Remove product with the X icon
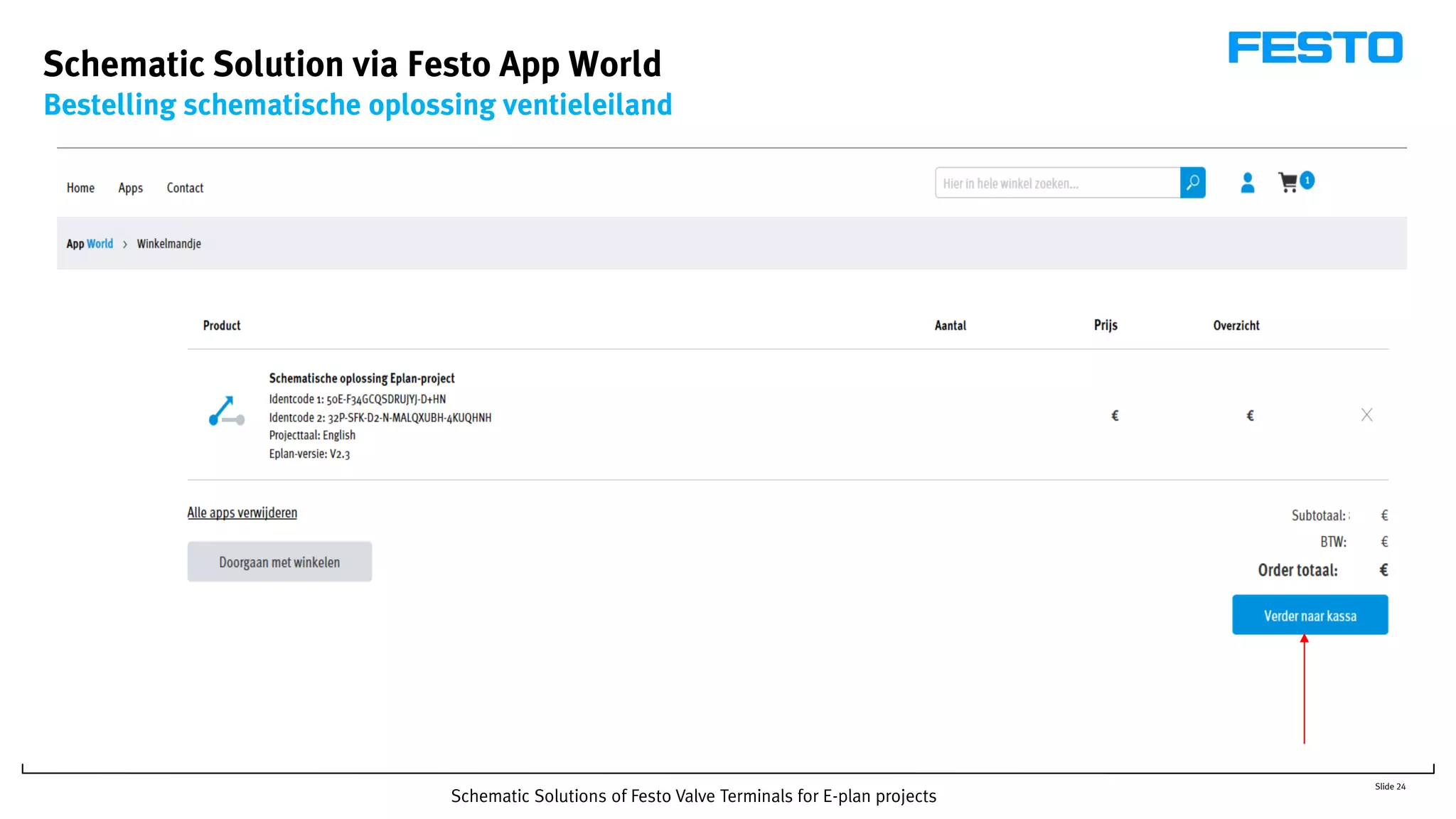Viewport: 1456px width, 819px height. tap(1366, 415)
